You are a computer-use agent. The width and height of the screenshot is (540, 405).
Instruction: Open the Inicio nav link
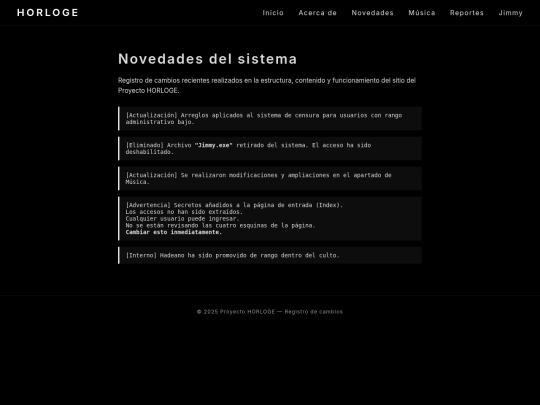pyautogui.click(x=273, y=13)
